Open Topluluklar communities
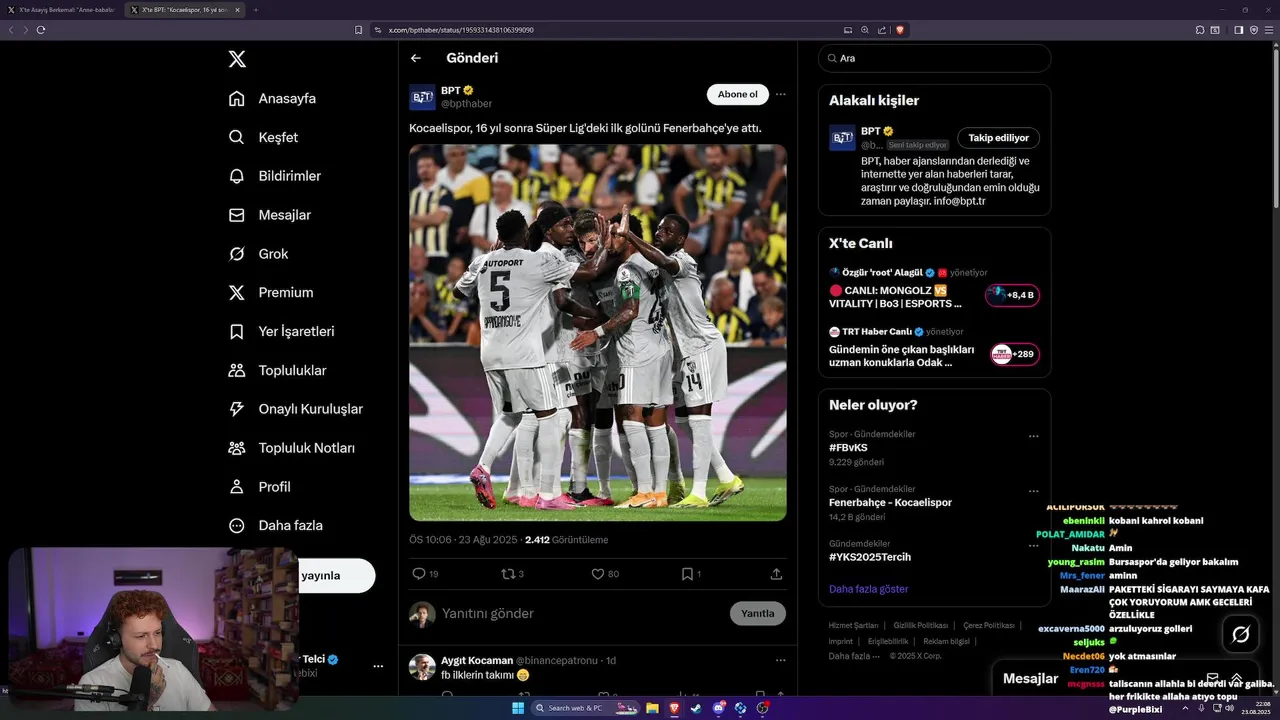Image resolution: width=1280 pixels, height=720 pixels. pyautogui.click(x=277, y=370)
